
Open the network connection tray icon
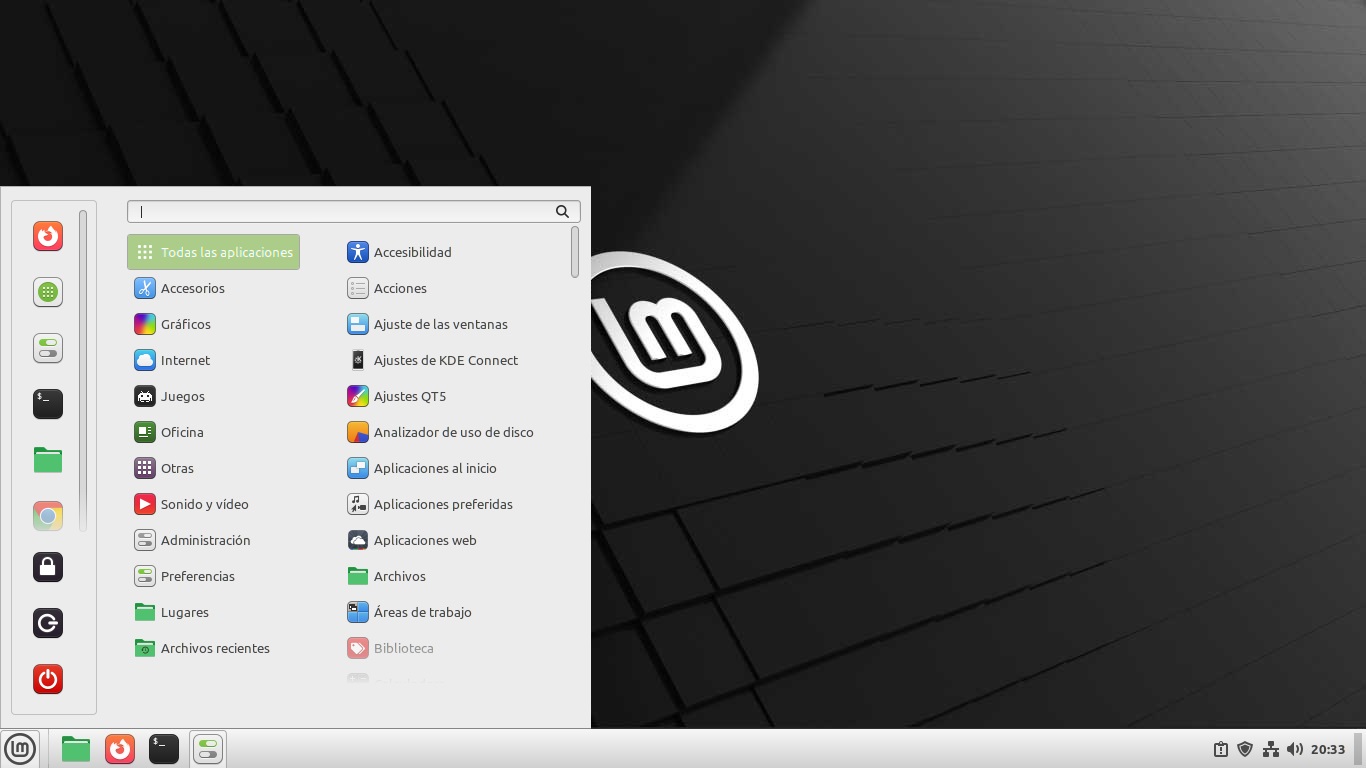tap(1271, 749)
